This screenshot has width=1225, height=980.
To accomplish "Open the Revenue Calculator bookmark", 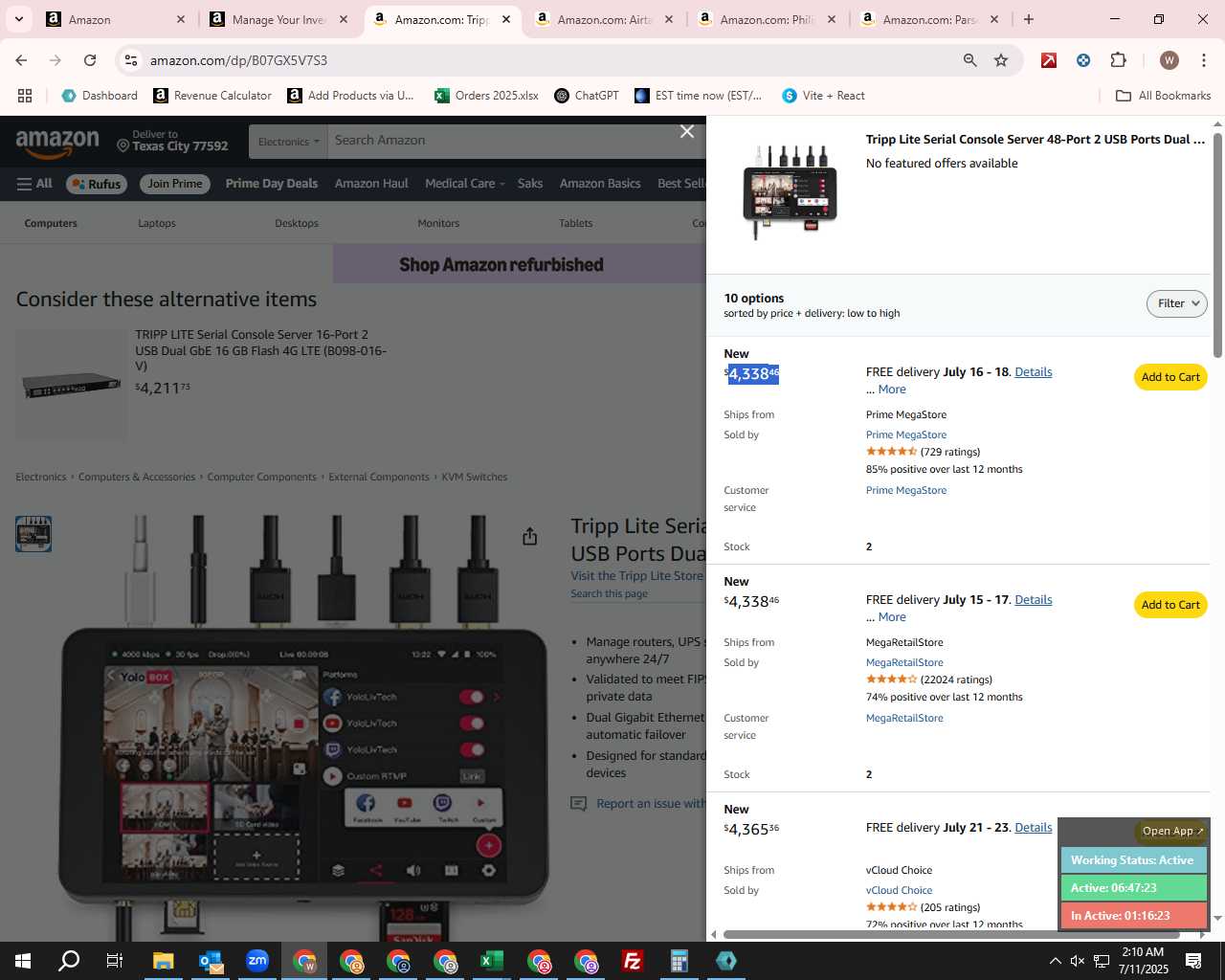I will coord(212,96).
